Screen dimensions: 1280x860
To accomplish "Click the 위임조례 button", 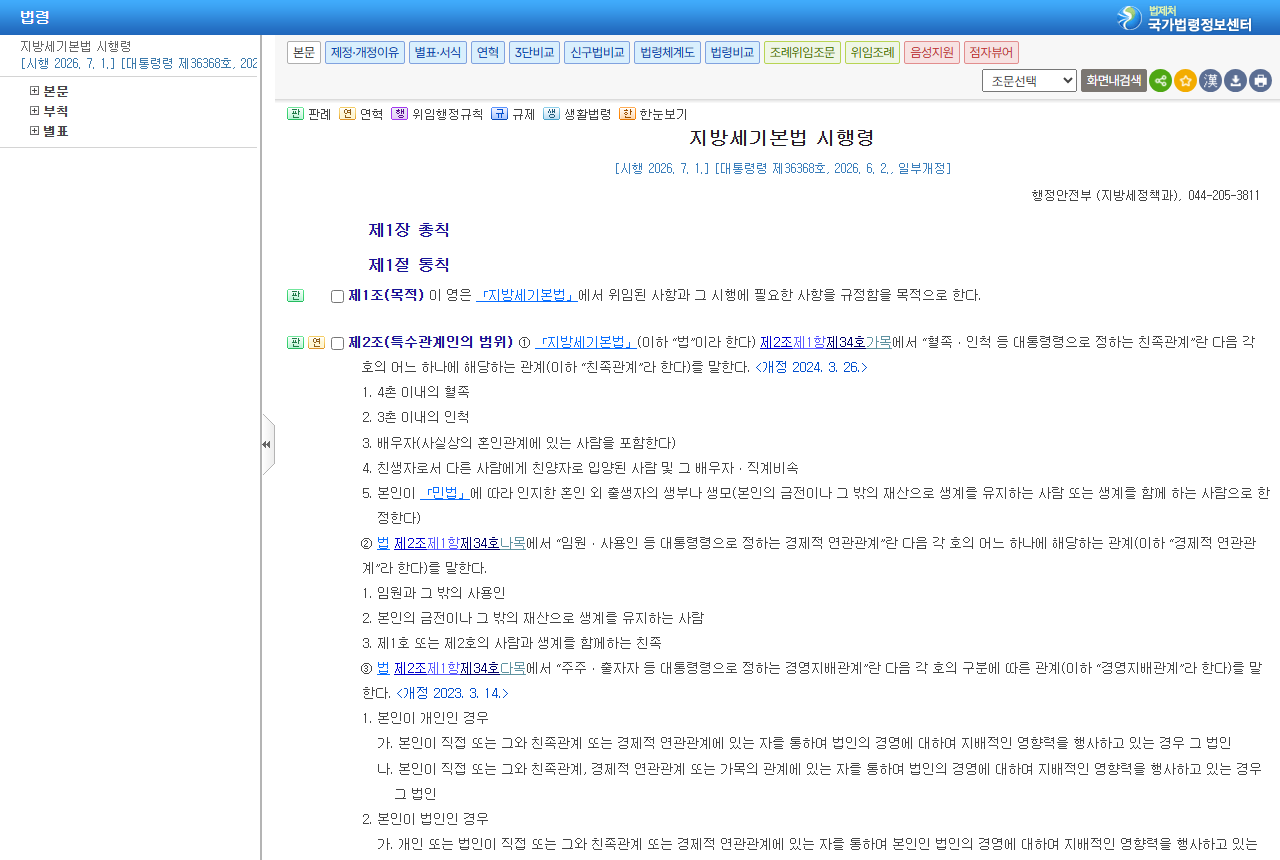I will pos(872,52).
